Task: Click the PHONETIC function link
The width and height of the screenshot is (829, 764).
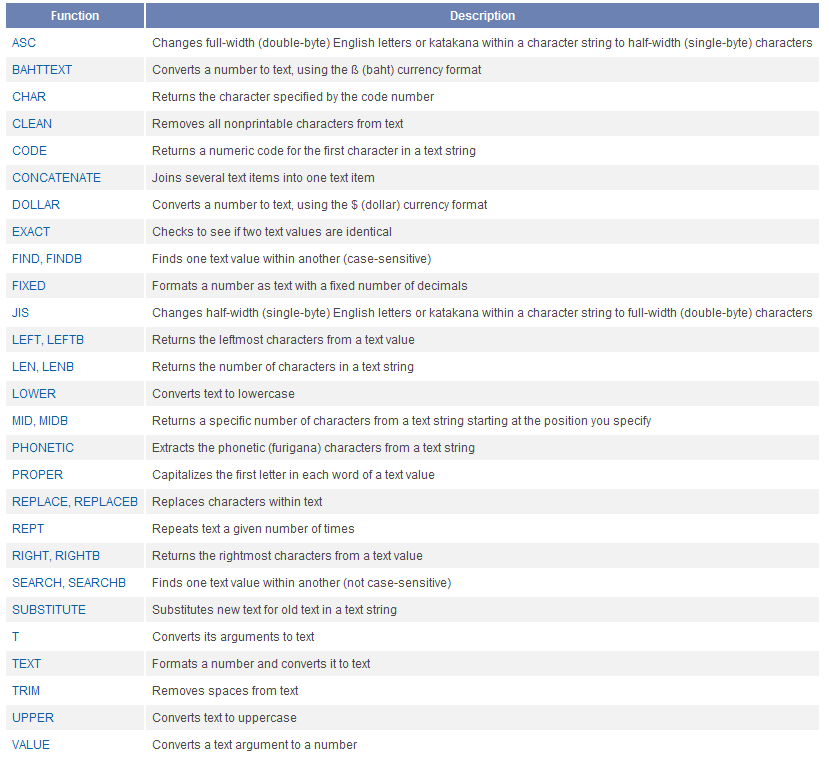Action: tap(43, 447)
